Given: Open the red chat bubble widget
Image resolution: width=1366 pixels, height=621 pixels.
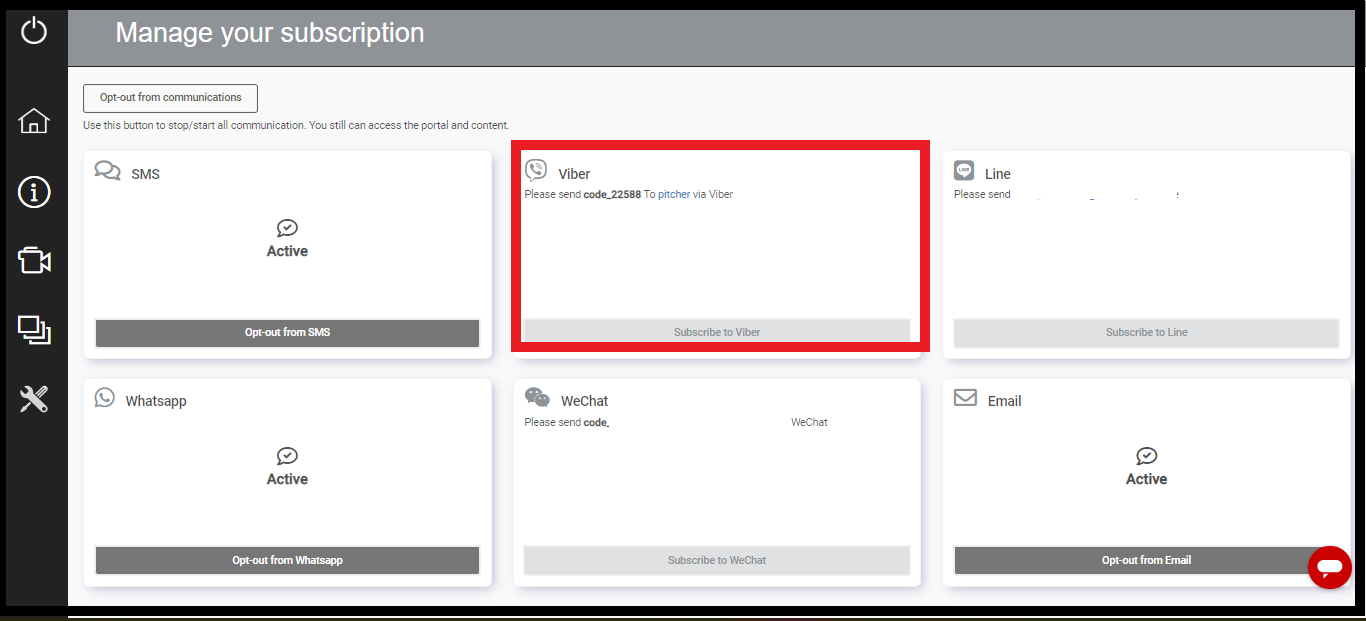Looking at the screenshot, I should coord(1329,568).
